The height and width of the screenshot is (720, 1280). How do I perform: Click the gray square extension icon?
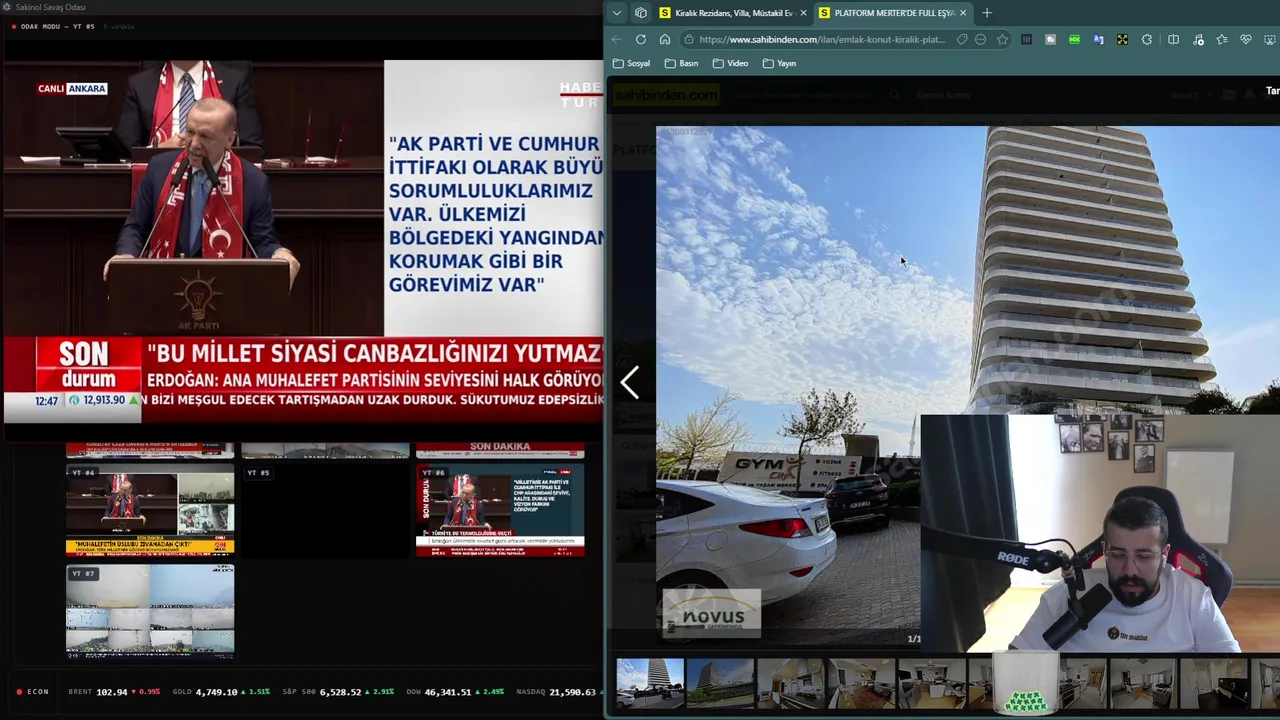coord(1050,39)
